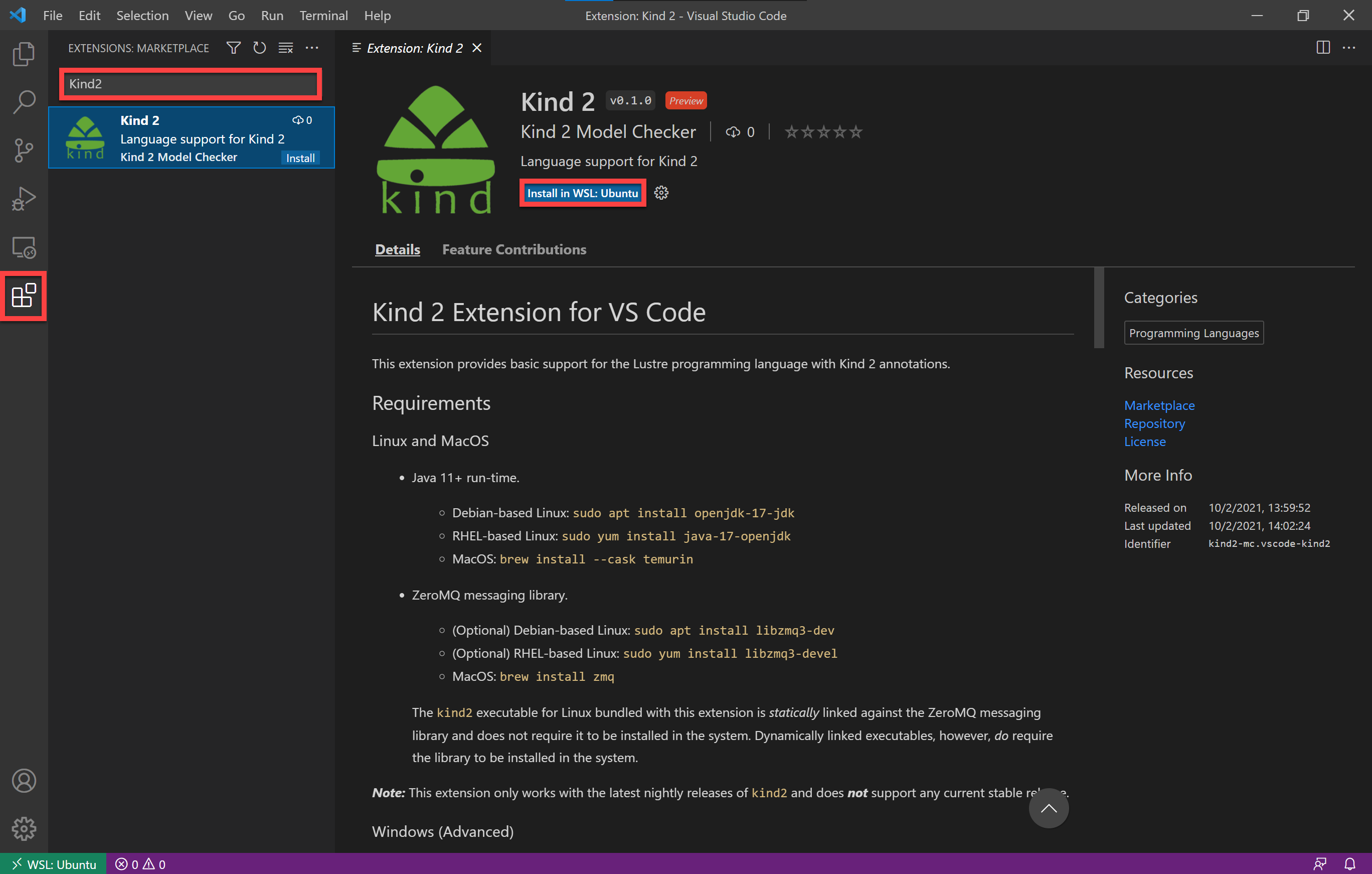1372x874 pixels.
Task: Open the Accounts icon in activity bar
Action: [x=24, y=781]
